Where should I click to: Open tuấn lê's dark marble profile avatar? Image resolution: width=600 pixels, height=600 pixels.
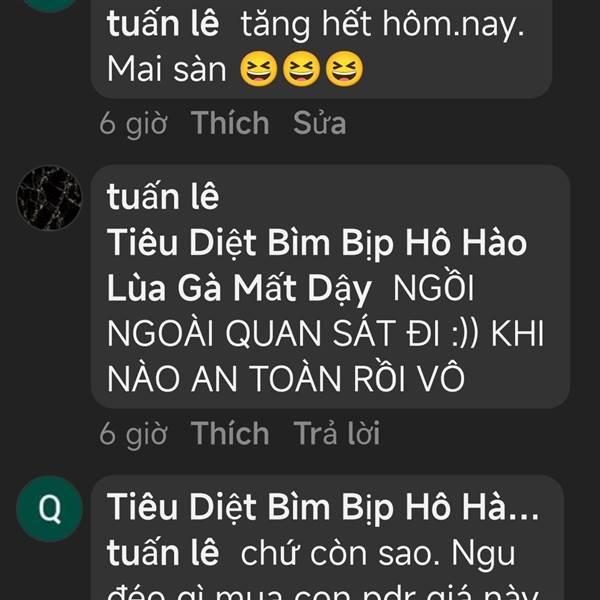tap(49, 198)
